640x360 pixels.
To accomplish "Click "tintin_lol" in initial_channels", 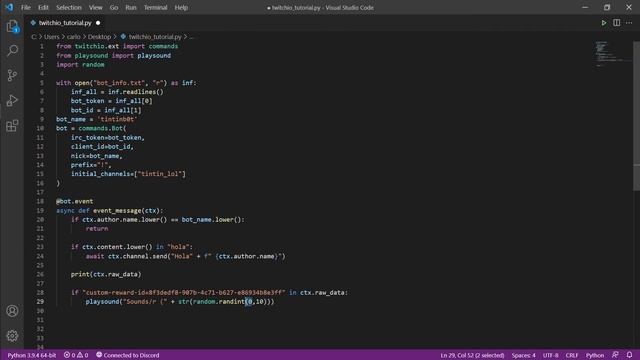I will pos(160,174).
